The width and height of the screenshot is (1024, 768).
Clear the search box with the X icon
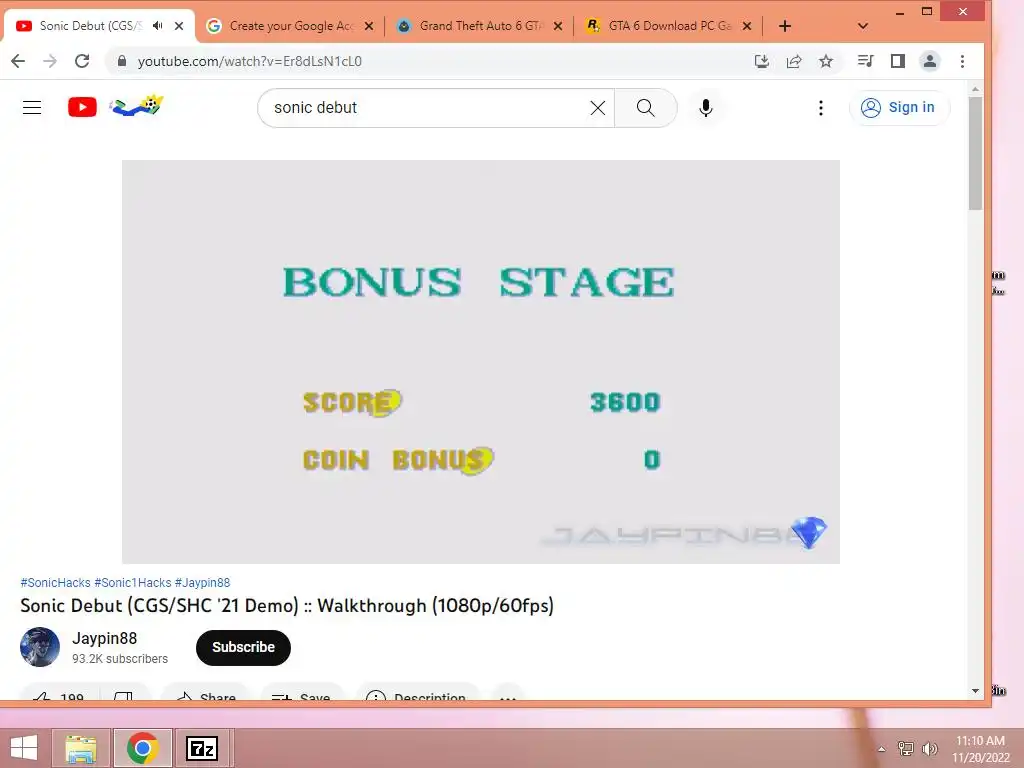tap(598, 108)
